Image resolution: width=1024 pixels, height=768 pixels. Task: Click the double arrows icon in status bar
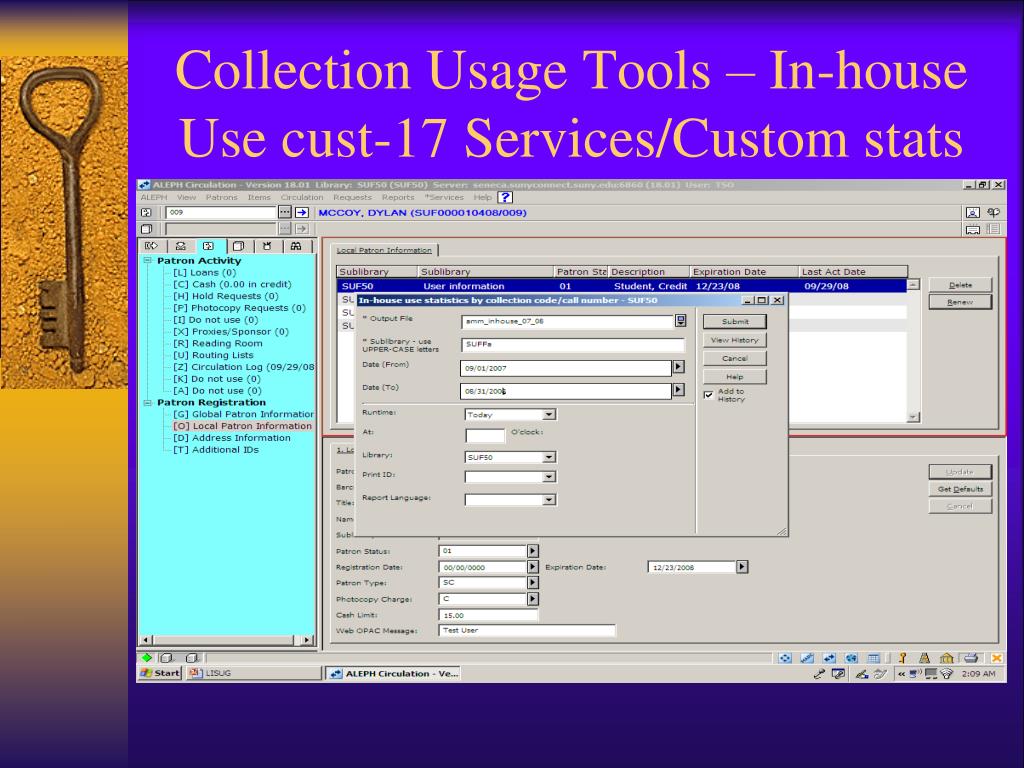click(x=829, y=658)
